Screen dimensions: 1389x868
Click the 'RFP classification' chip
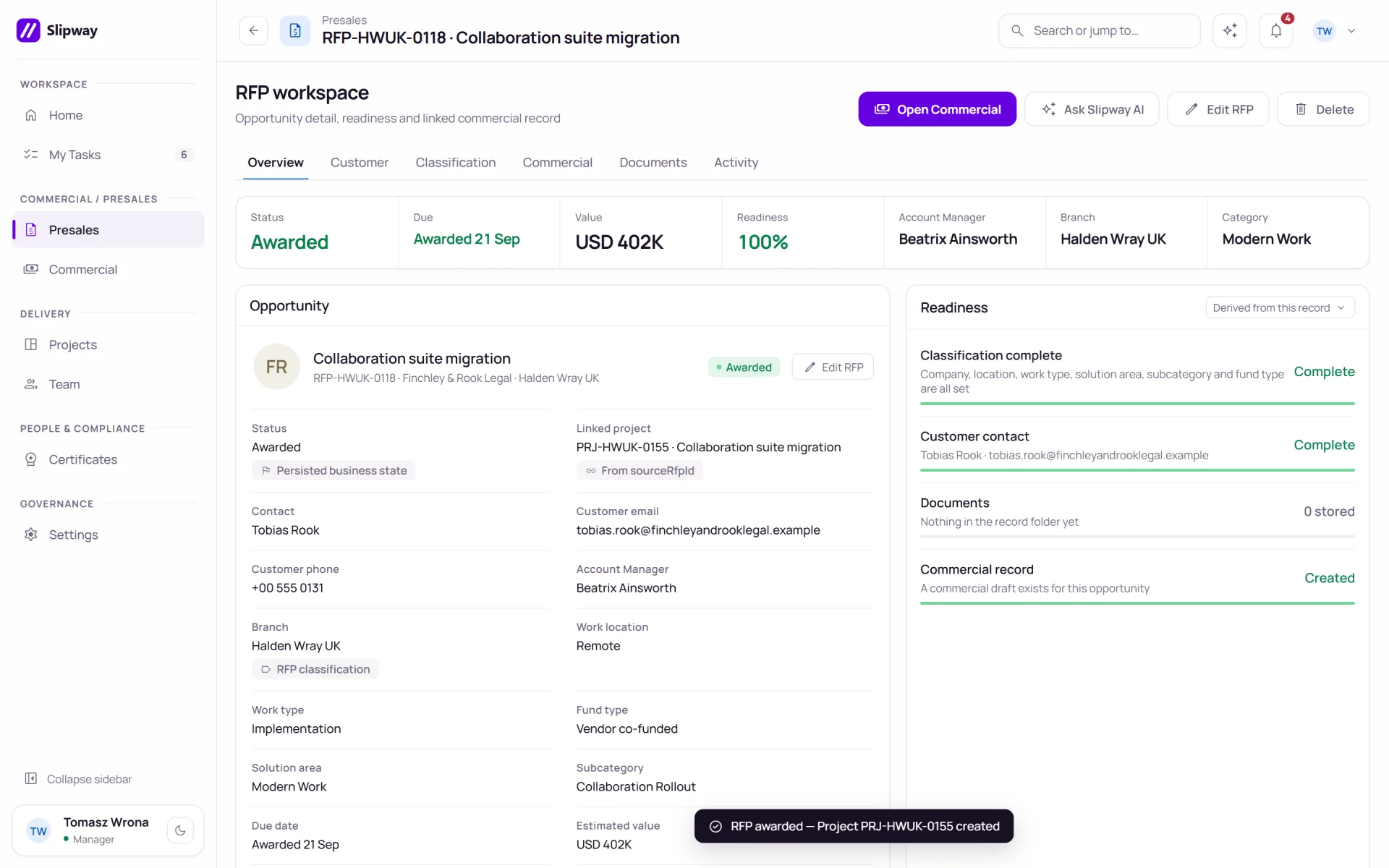click(315, 670)
